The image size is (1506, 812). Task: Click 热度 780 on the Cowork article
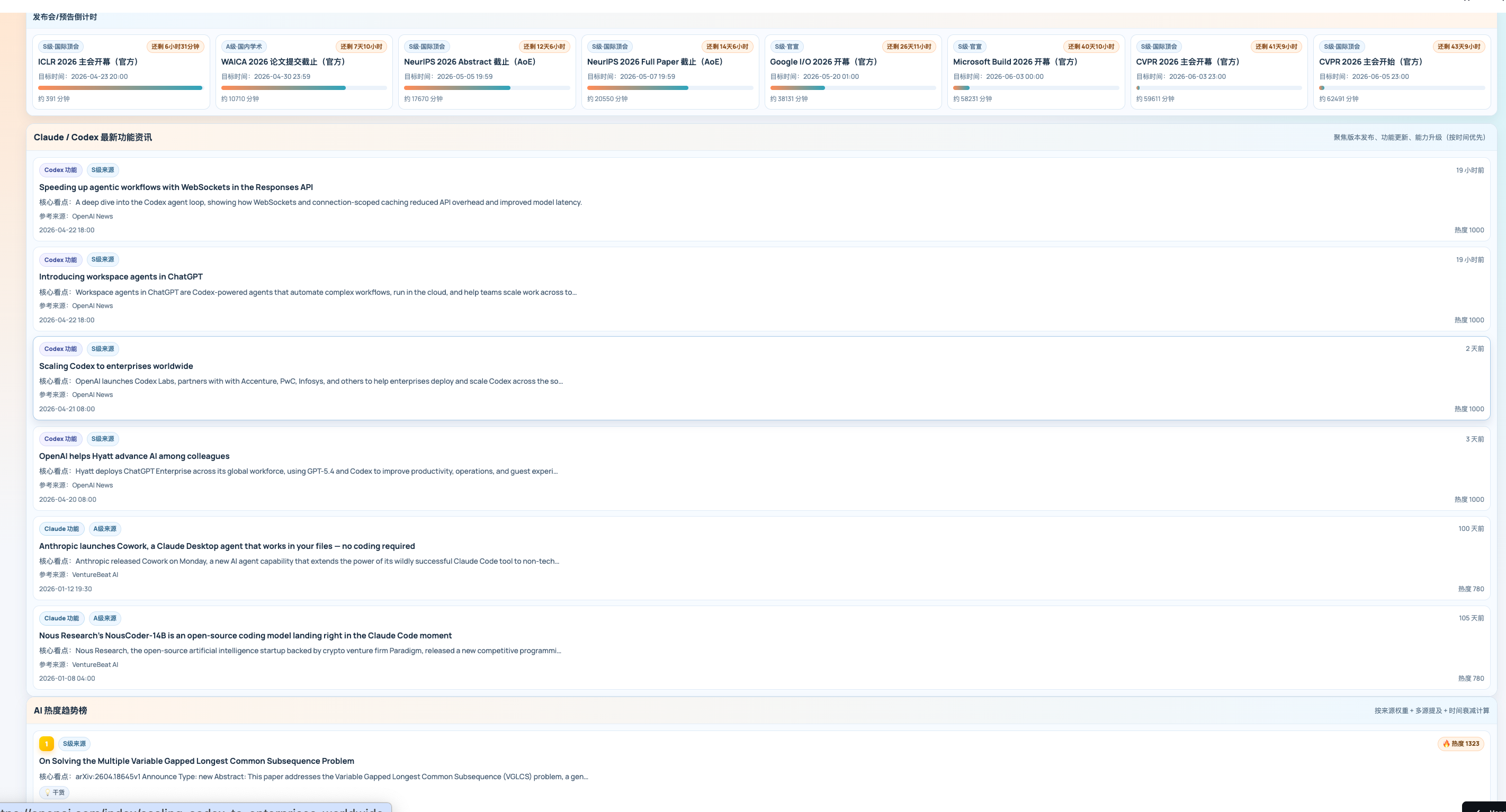click(x=1471, y=589)
